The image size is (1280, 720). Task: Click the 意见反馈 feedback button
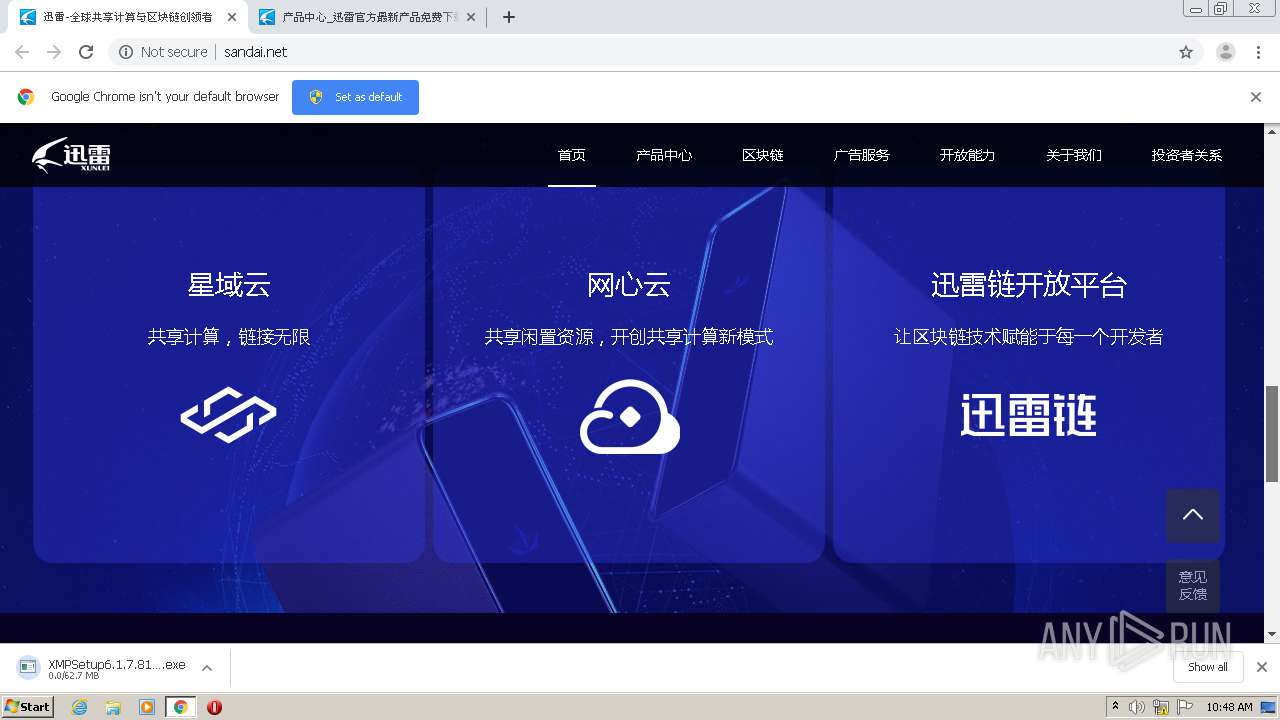1193,585
